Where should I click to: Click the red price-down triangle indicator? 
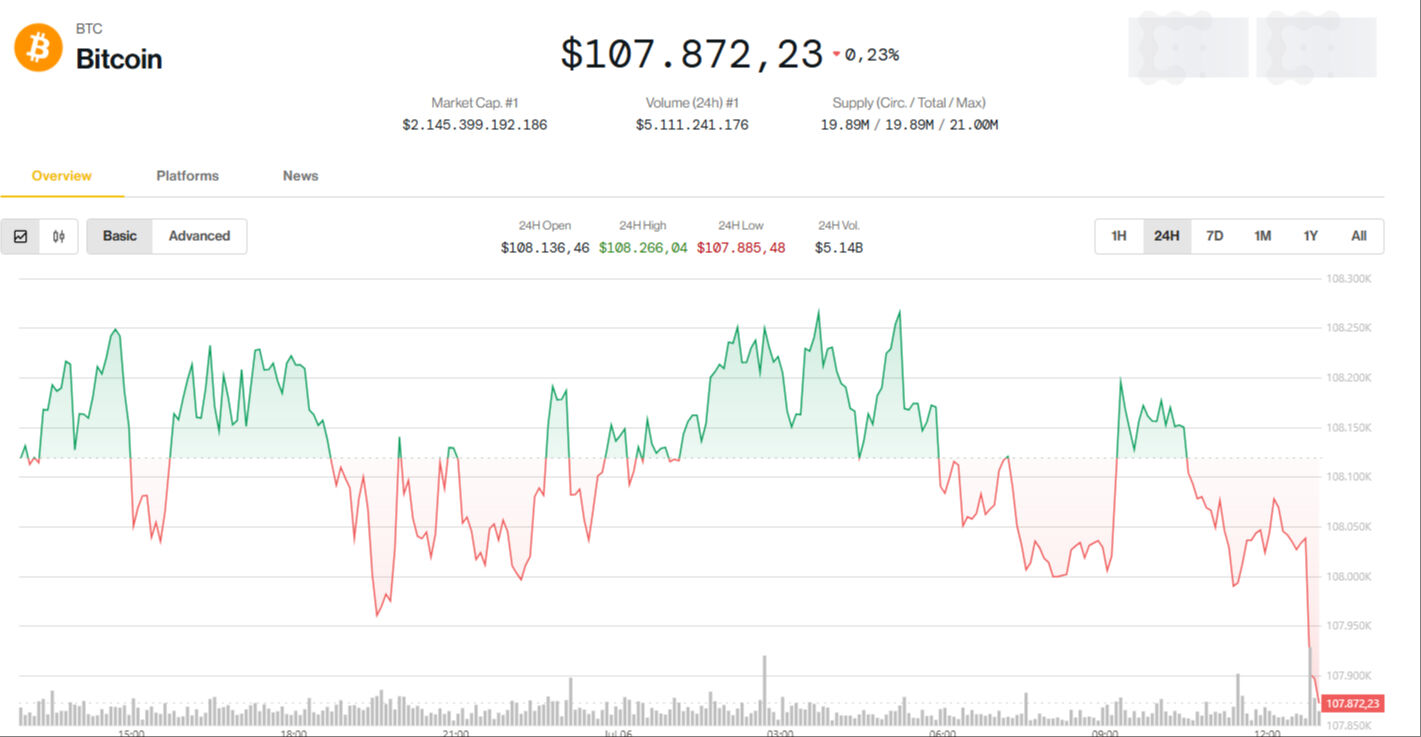(x=836, y=55)
